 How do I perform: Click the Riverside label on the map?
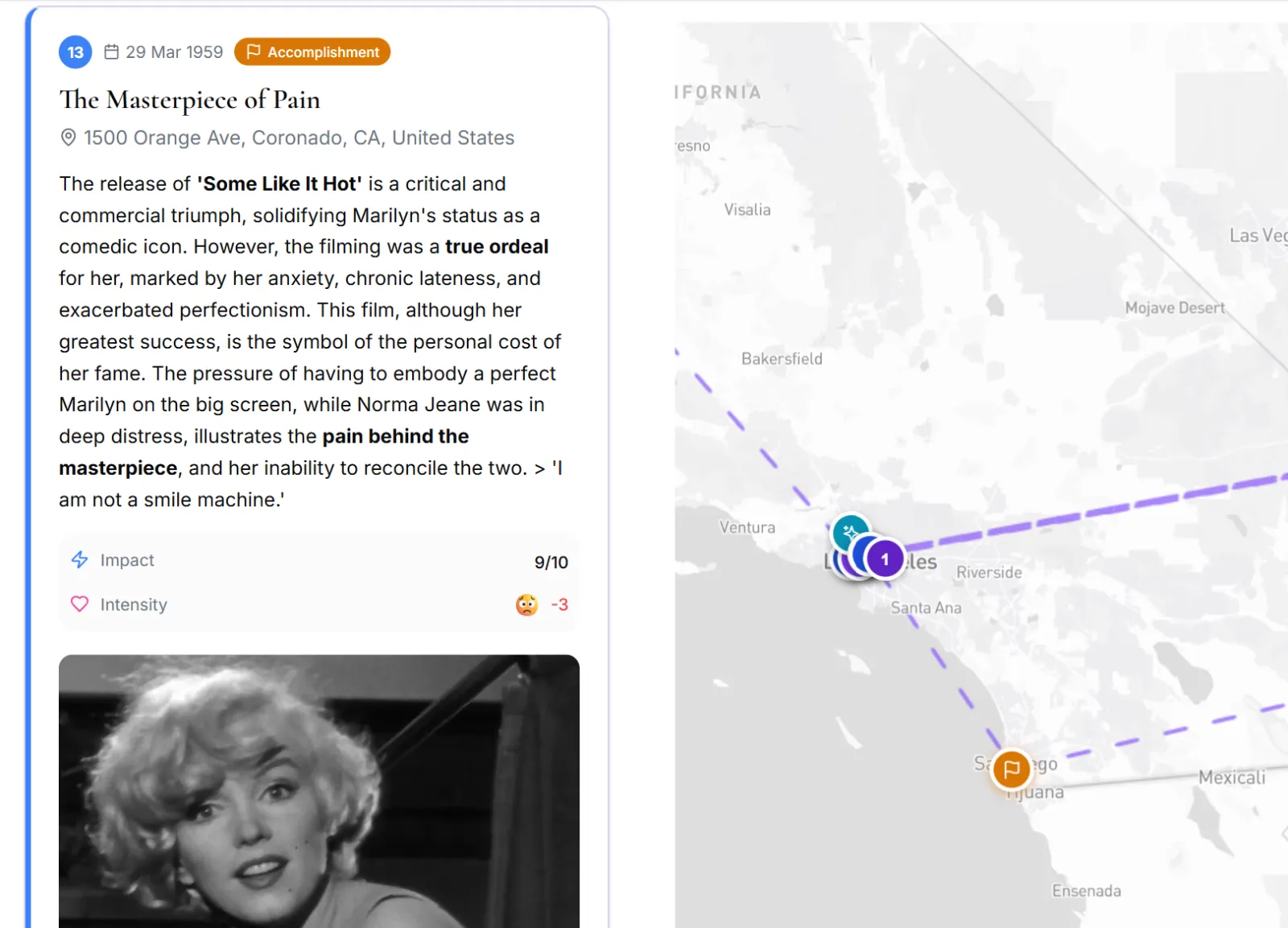pyautogui.click(x=989, y=572)
